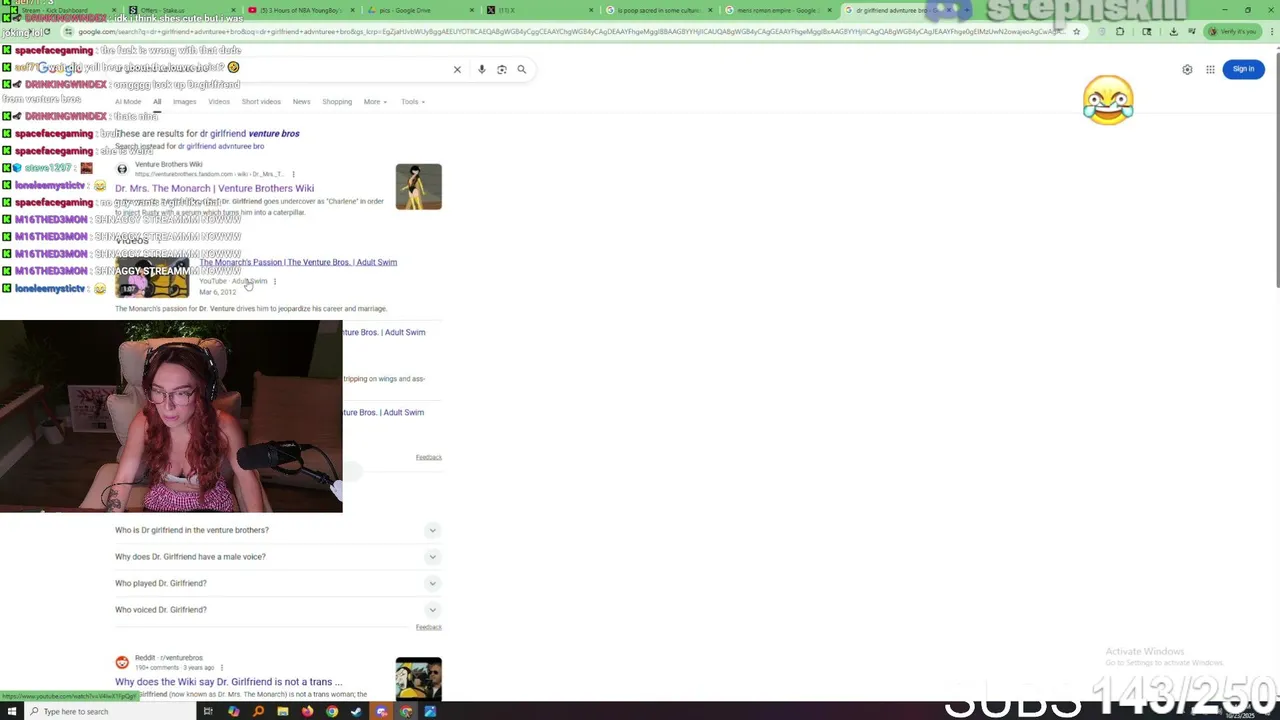Viewport: 1280px width, 720px height.
Task: Expand 'Who played Dr. Girlfriend?' question
Action: tap(278, 583)
